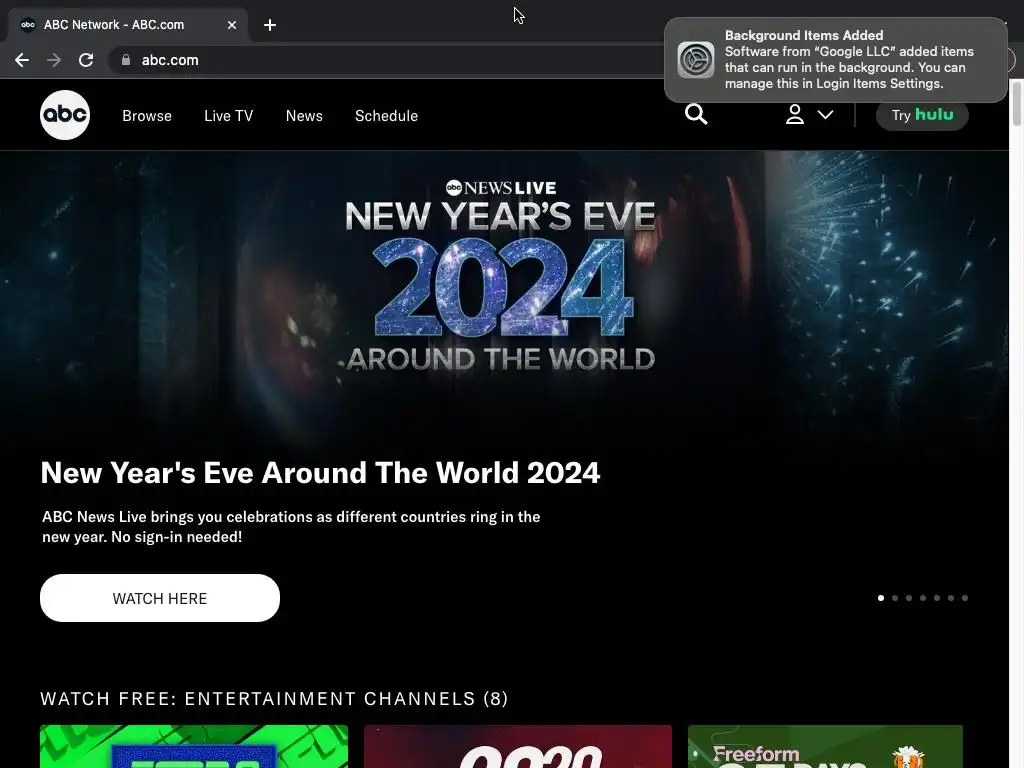Open the Browse menu
The height and width of the screenshot is (768, 1024).
(147, 116)
